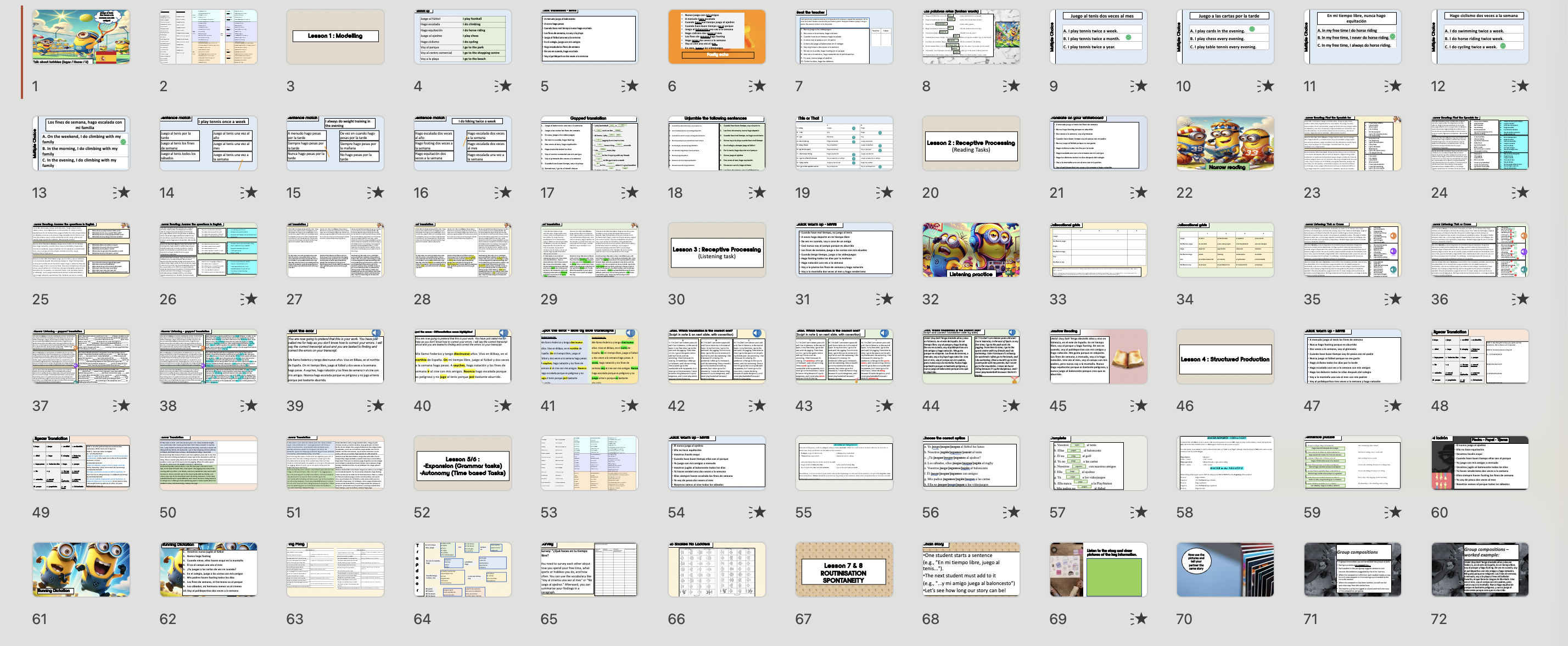1568x646 pixels.
Task: Select the speech bubble slide 70
Action: coord(1225,569)
